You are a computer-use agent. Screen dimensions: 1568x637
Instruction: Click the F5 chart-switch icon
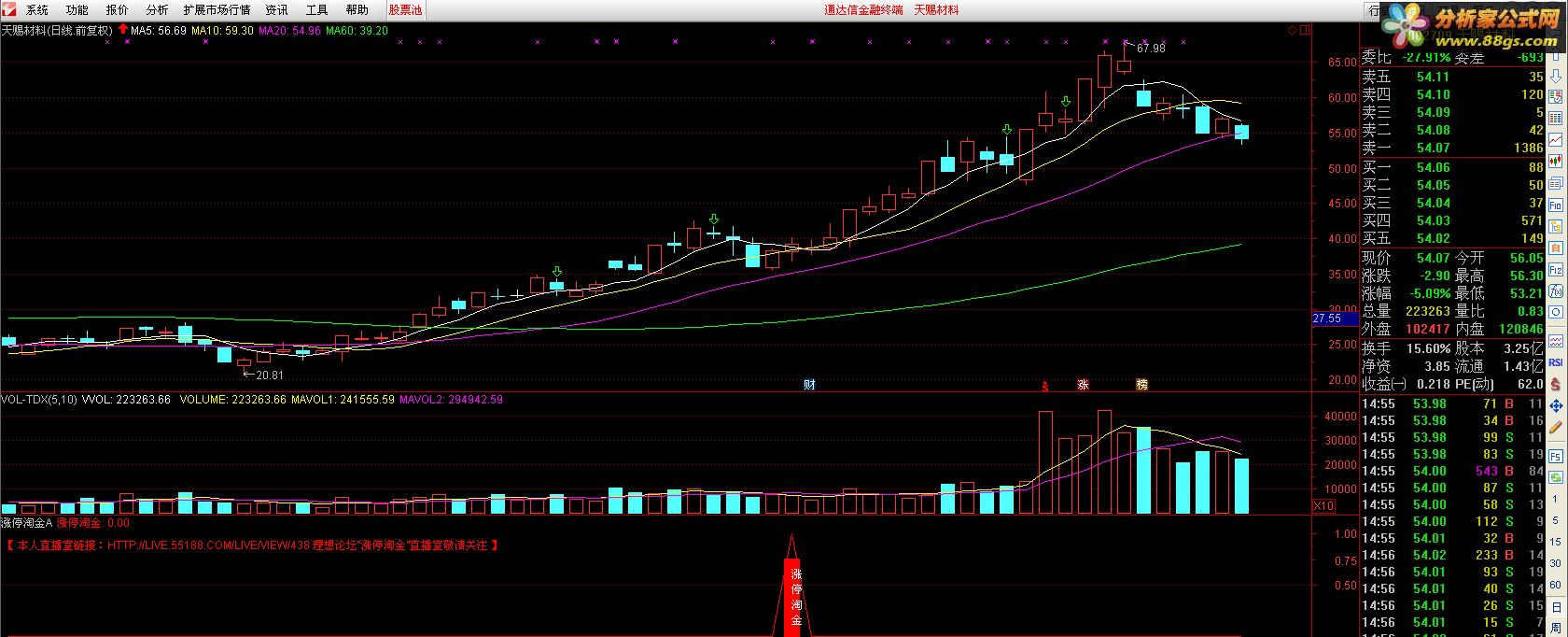[1556, 456]
